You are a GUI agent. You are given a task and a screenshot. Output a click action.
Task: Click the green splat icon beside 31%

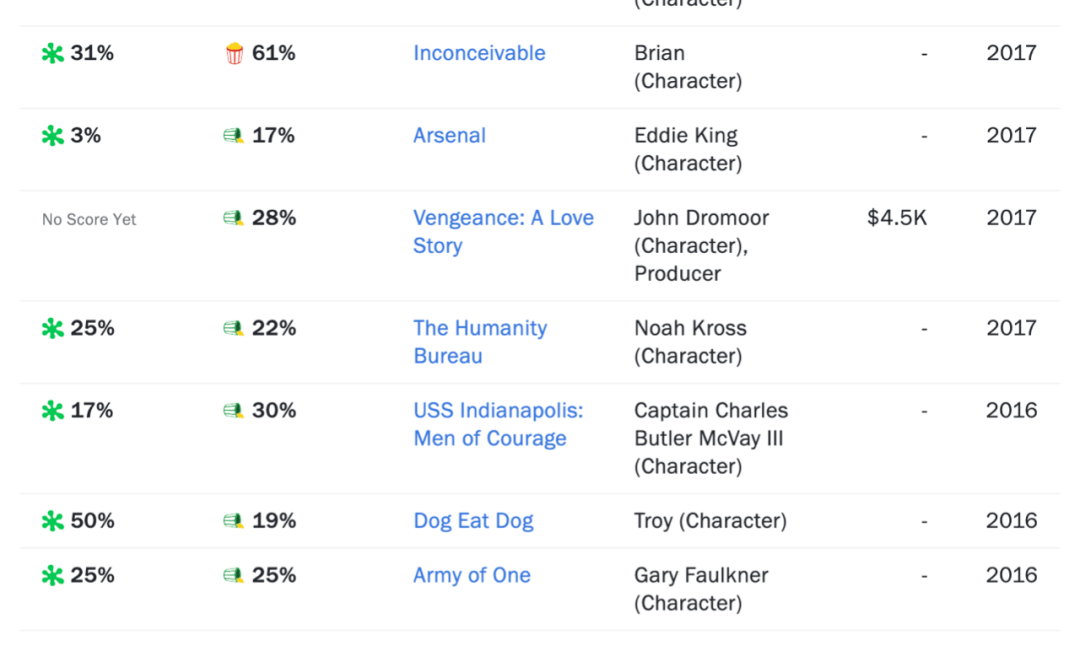tap(52, 53)
